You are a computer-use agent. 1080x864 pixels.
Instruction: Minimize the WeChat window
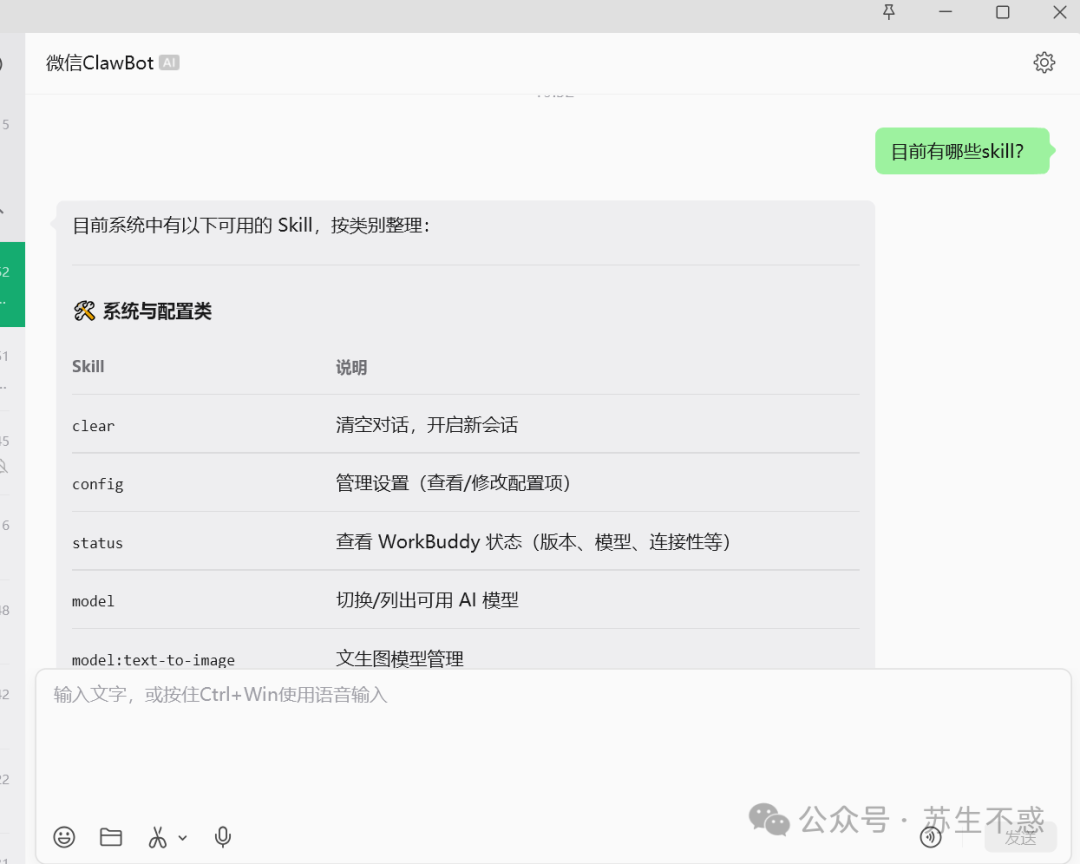[945, 12]
